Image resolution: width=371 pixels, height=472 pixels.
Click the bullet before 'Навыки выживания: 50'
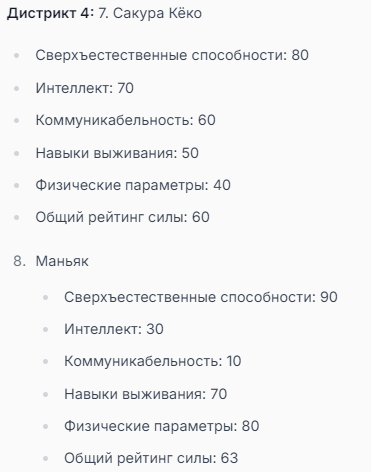tap(17, 153)
